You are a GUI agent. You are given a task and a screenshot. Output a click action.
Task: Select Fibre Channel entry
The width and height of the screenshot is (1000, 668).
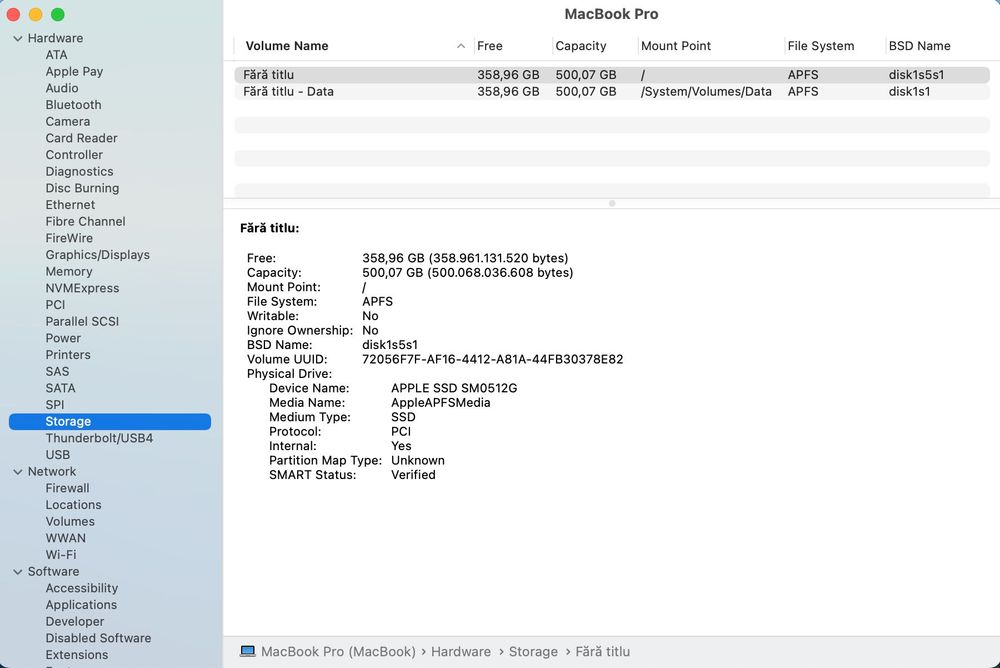pos(85,221)
